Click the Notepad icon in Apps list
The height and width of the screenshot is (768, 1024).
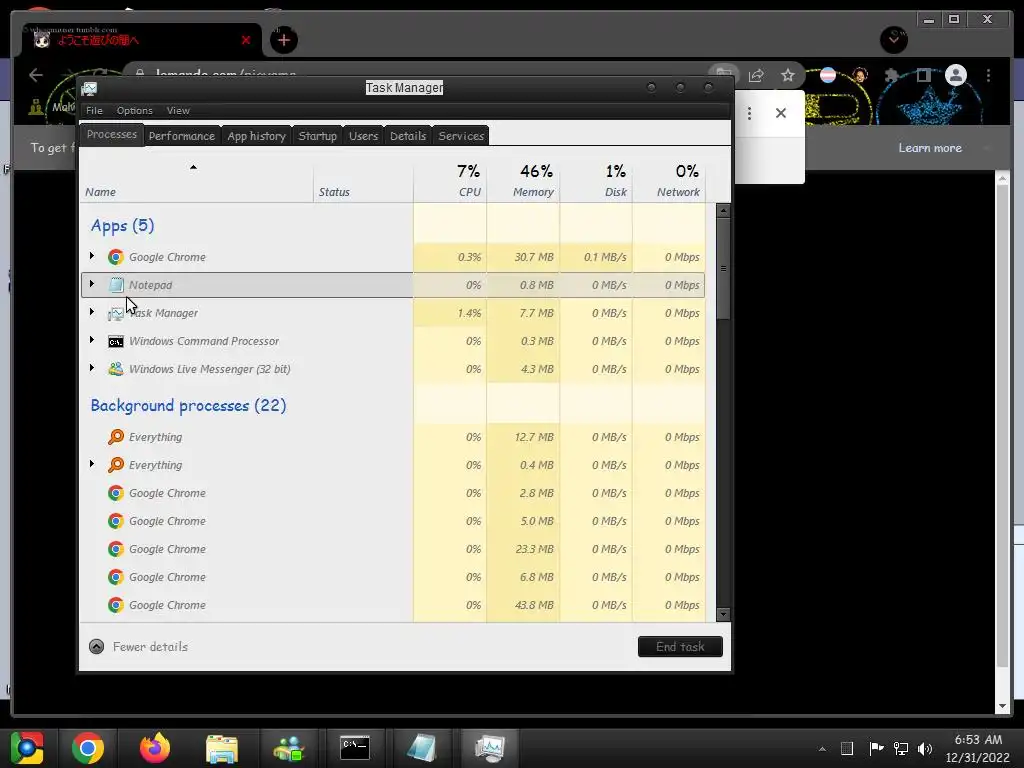coord(116,285)
